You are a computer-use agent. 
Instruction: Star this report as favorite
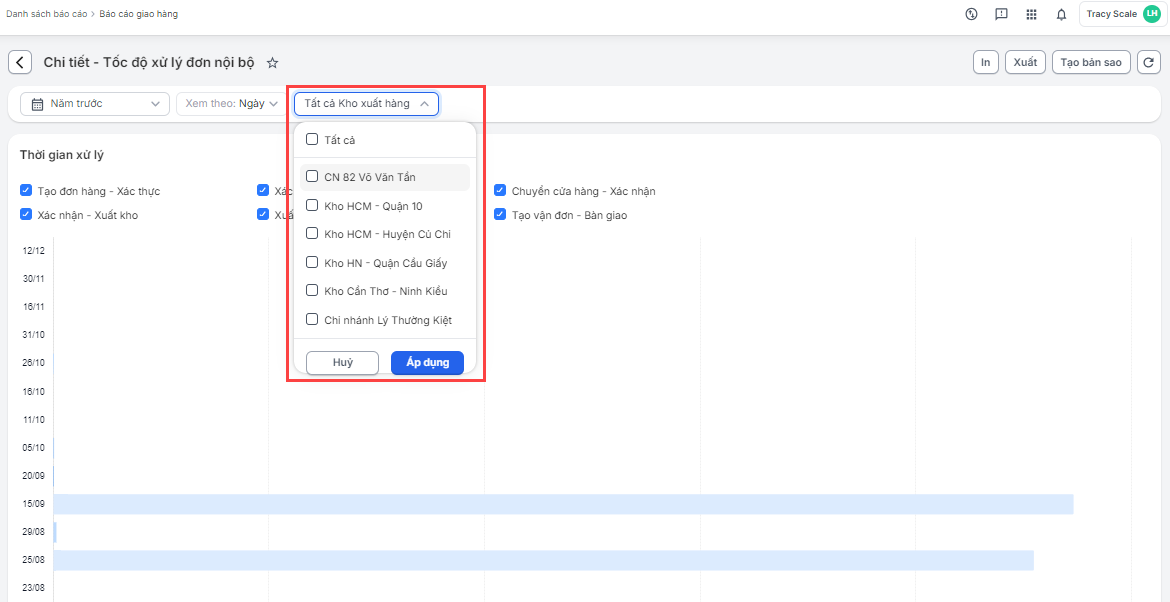coord(272,63)
